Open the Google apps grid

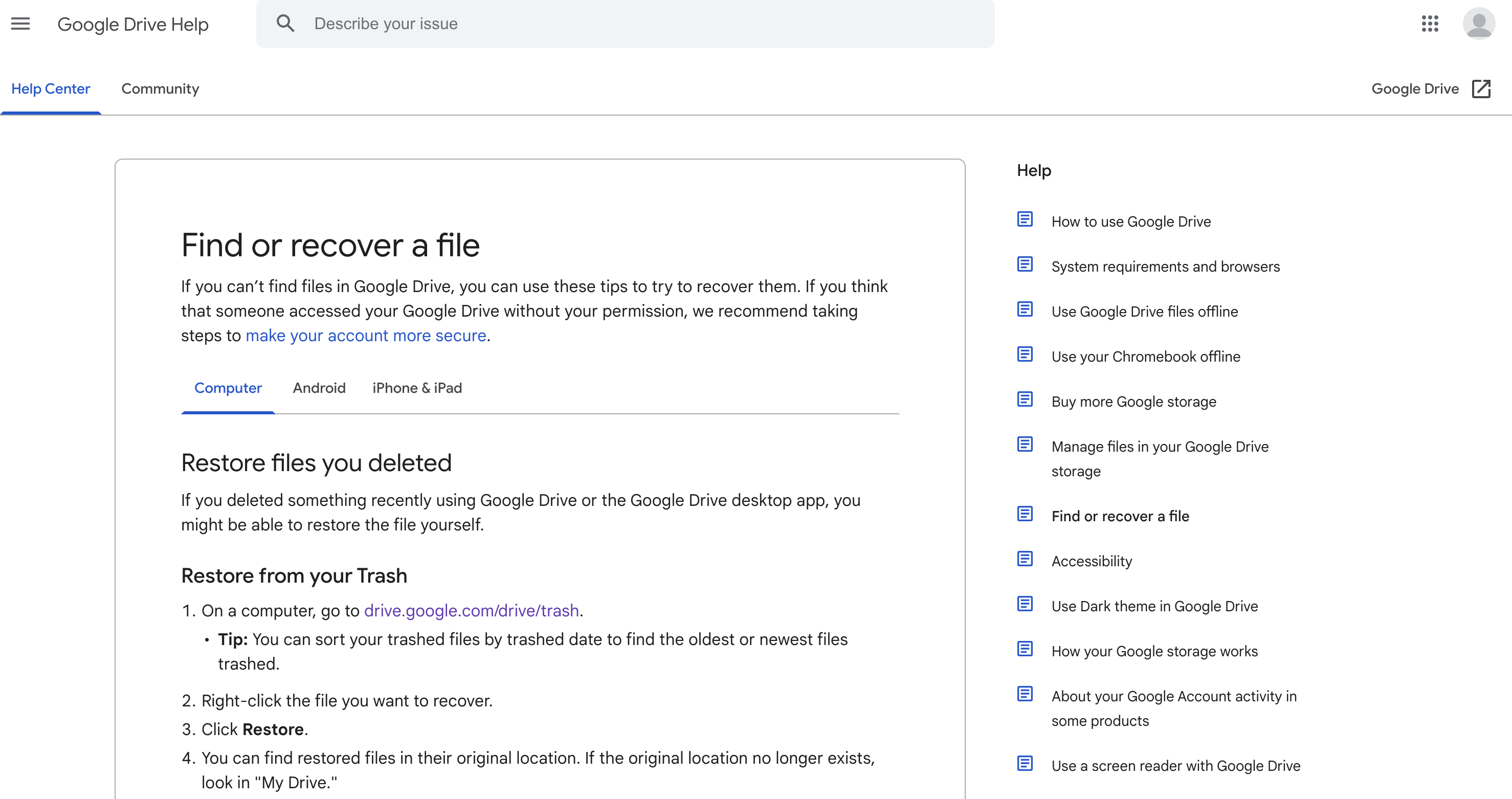[1430, 24]
